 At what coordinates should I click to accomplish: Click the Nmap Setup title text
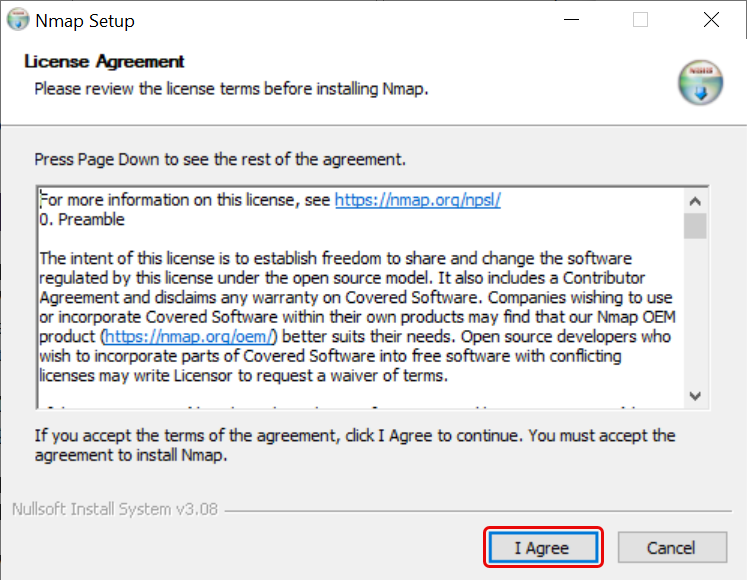click(85, 21)
